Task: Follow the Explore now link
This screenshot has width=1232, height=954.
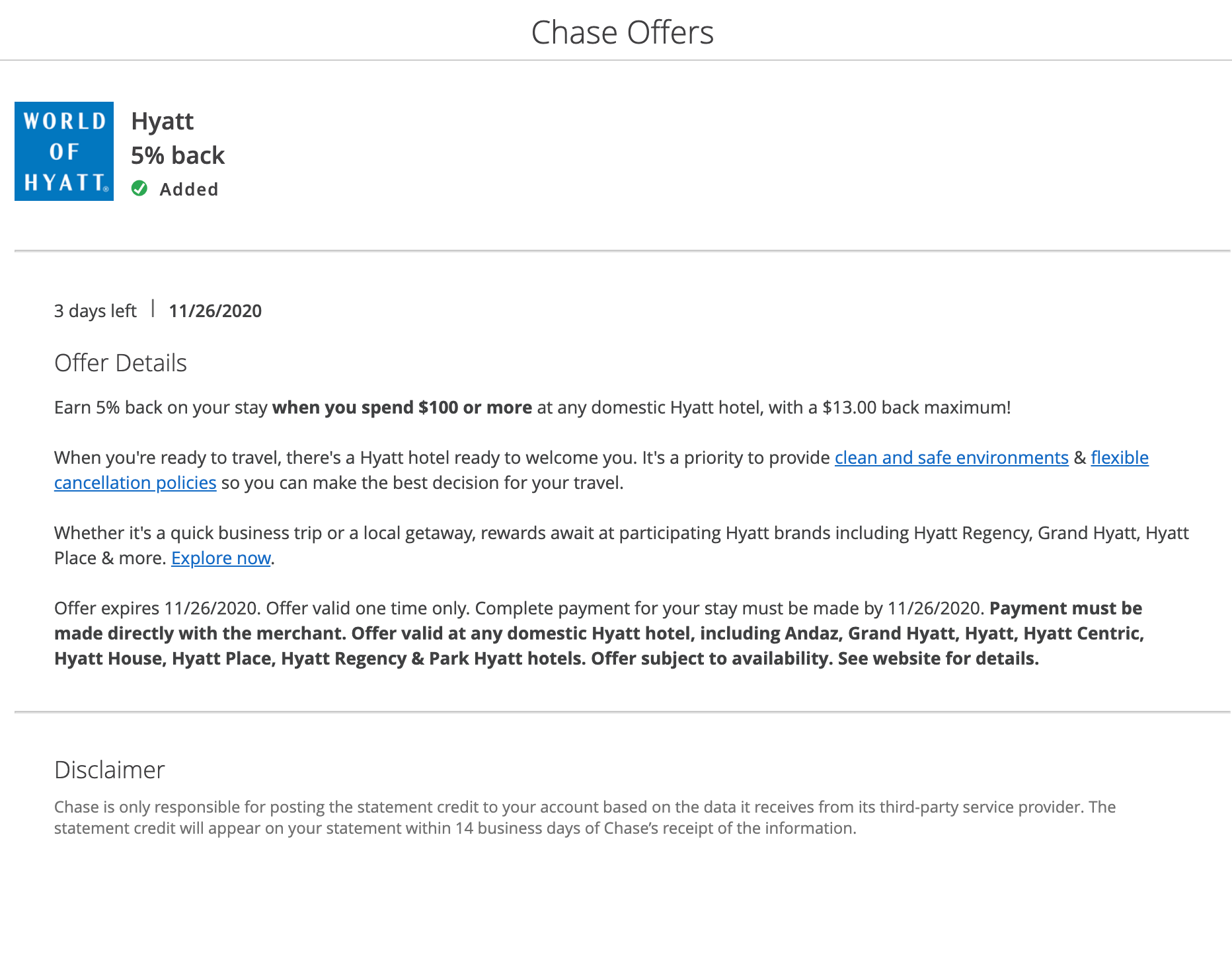Action: [221, 558]
